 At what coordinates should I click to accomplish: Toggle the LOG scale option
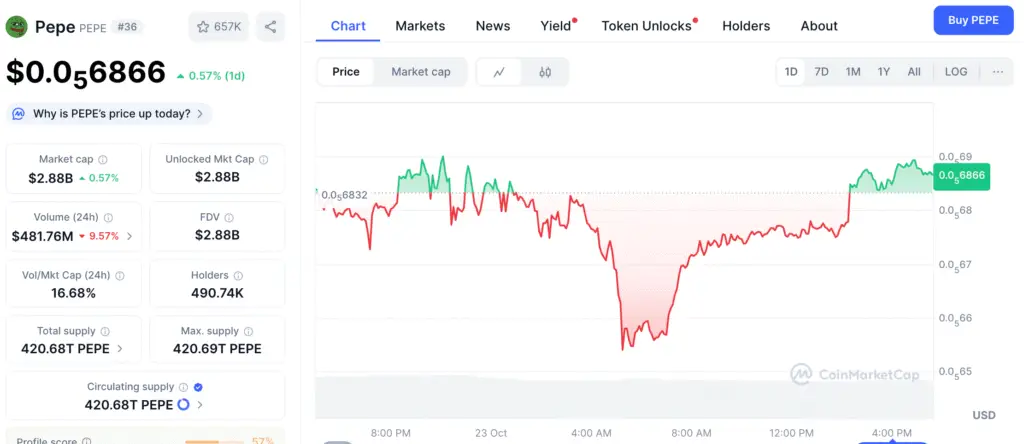pyautogui.click(x=956, y=72)
